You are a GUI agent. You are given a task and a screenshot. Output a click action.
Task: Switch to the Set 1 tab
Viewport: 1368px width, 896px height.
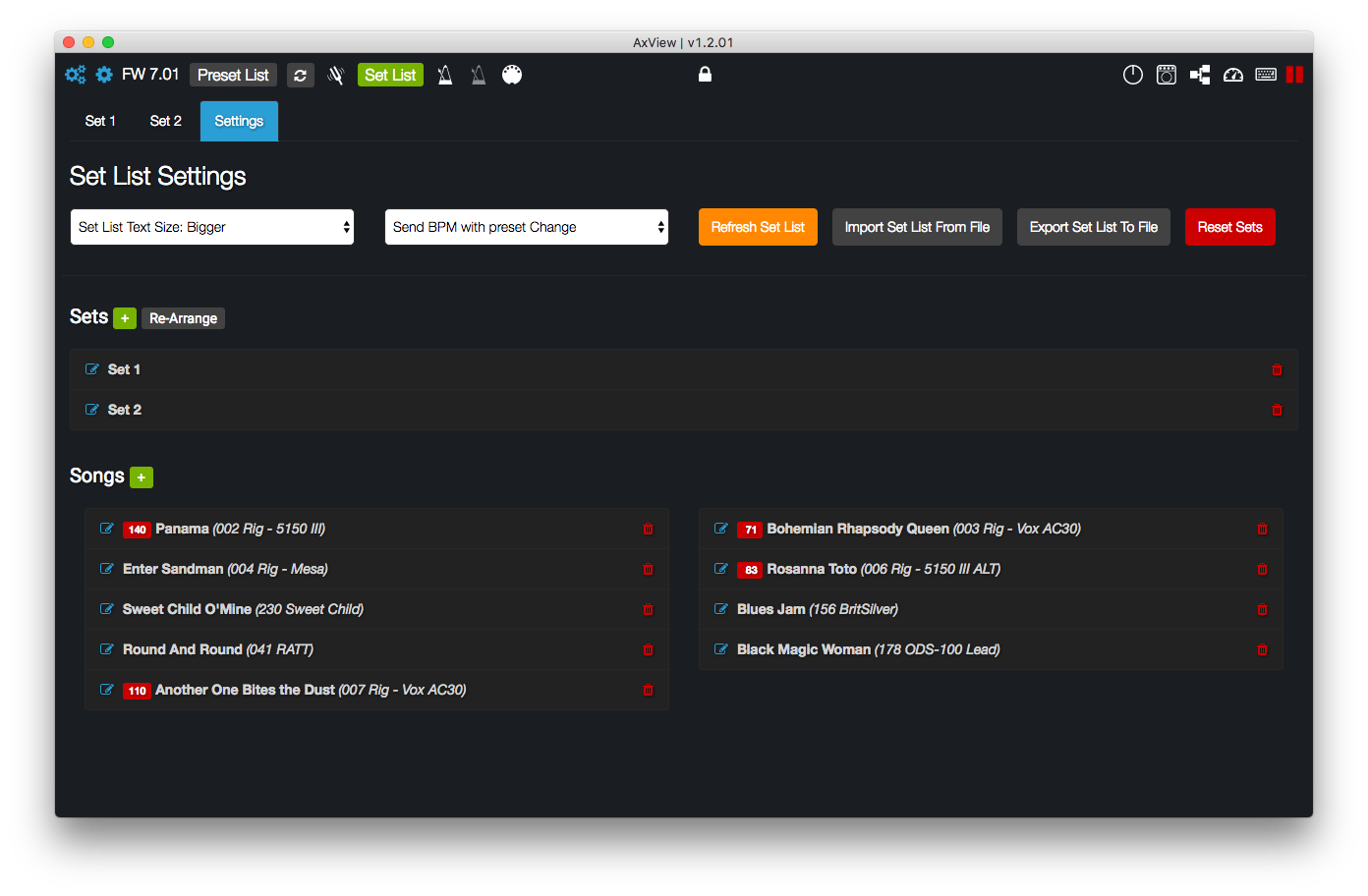click(x=100, y=121)
